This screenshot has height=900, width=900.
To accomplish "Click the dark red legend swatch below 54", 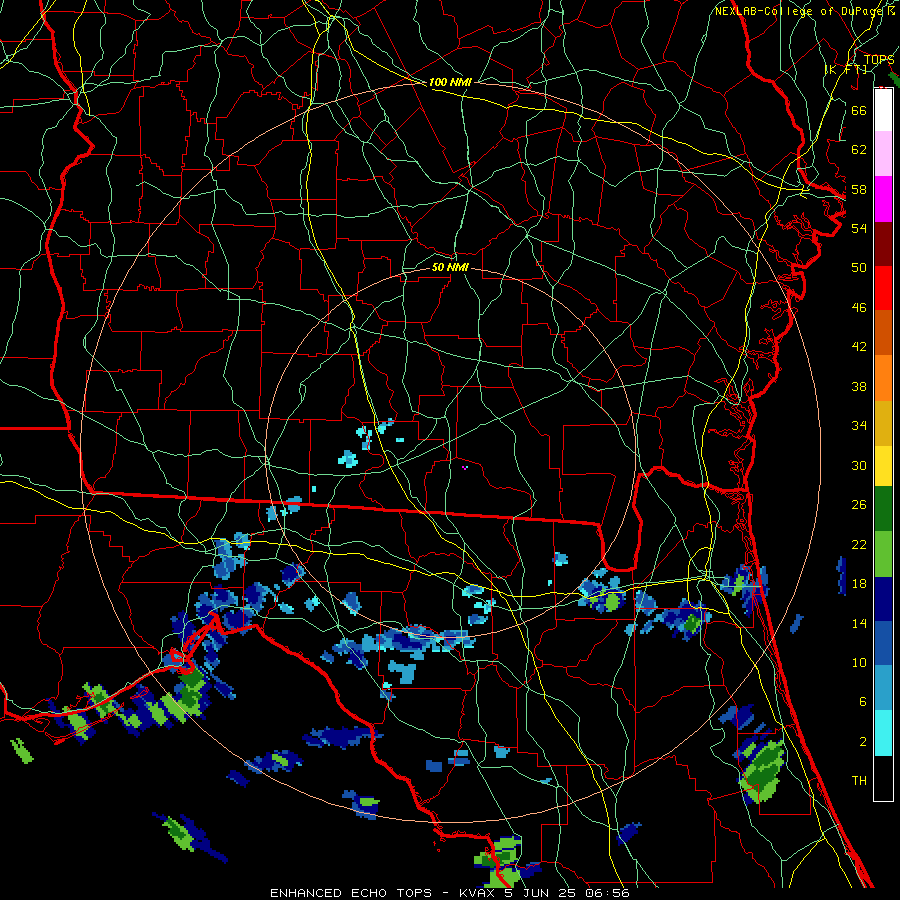I will [883, 244].
